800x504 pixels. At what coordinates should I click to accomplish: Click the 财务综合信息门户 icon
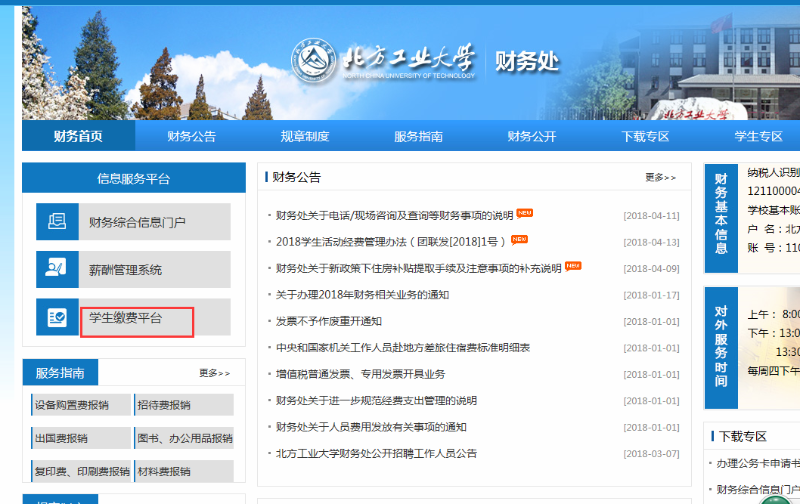57,222
